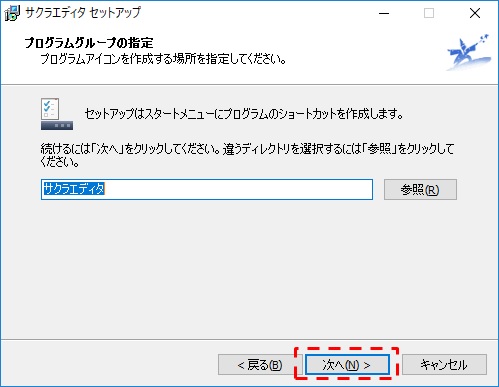Click the installer icon in title bar
This screenshot has width=499, height=387.
(12, 13)
